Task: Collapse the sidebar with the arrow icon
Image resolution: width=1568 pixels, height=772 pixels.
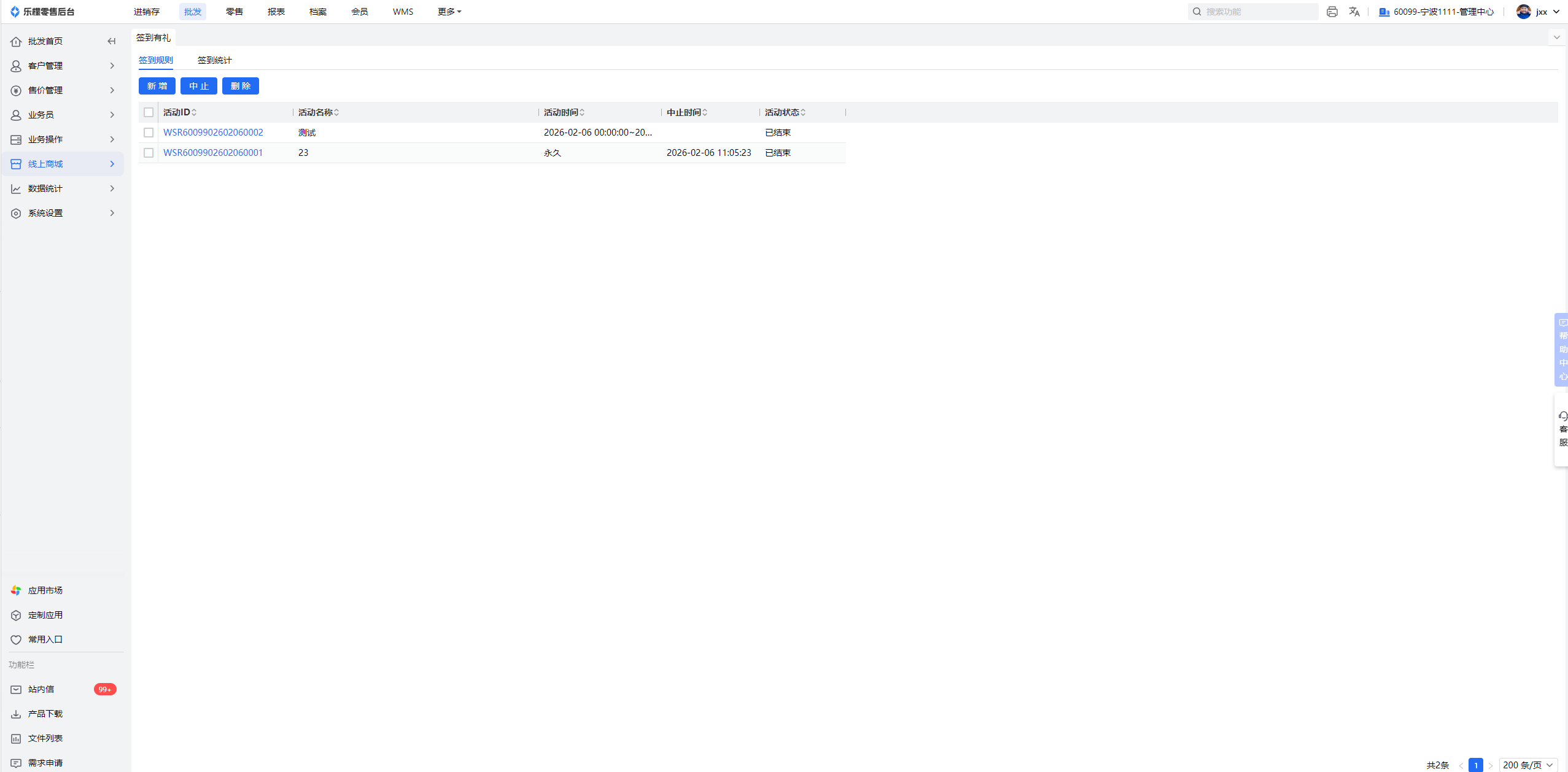Action: [111, 41]
